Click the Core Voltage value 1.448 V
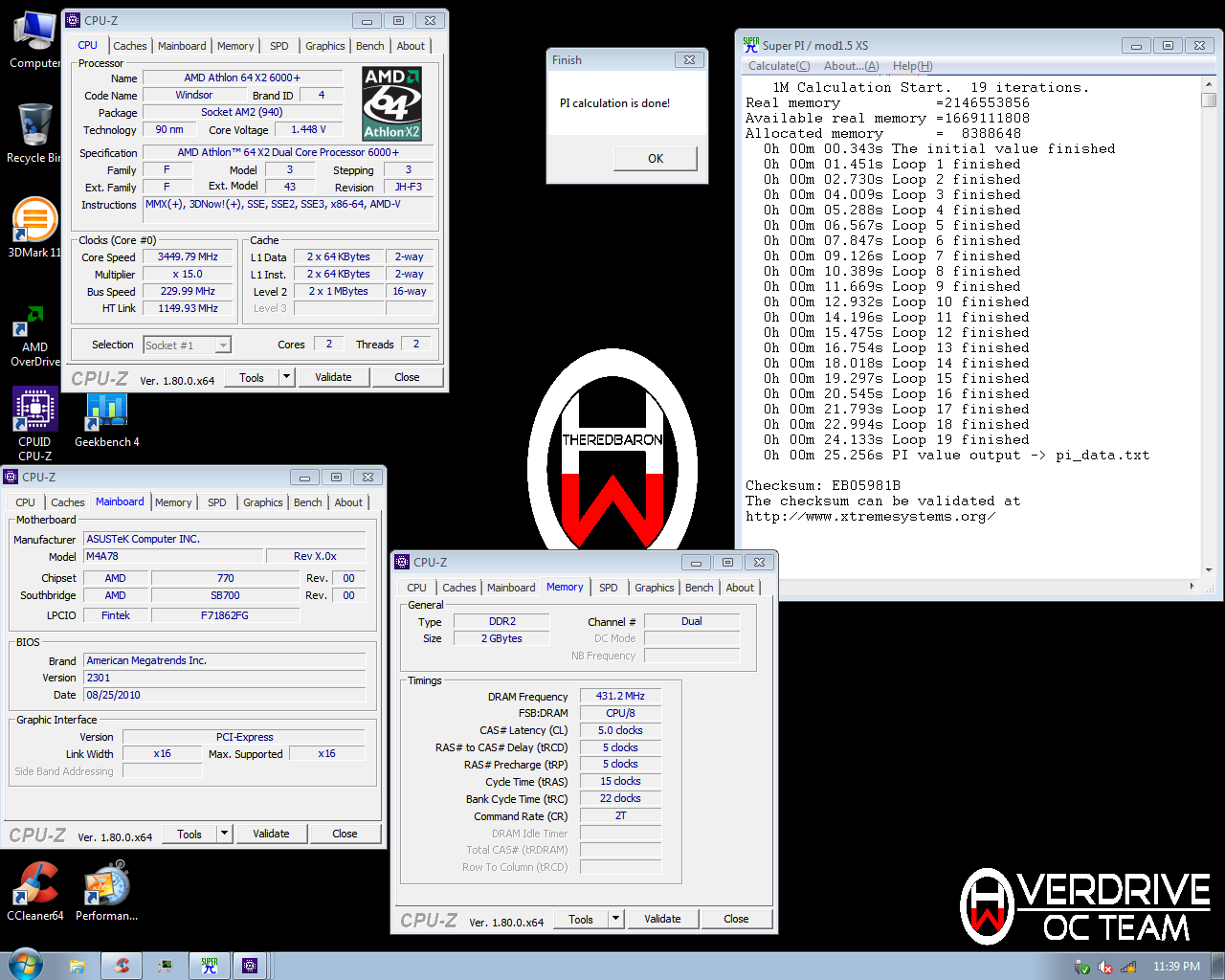Viewport: 1225px width, 980px height. pyautogui.click(x=309, y=129)
